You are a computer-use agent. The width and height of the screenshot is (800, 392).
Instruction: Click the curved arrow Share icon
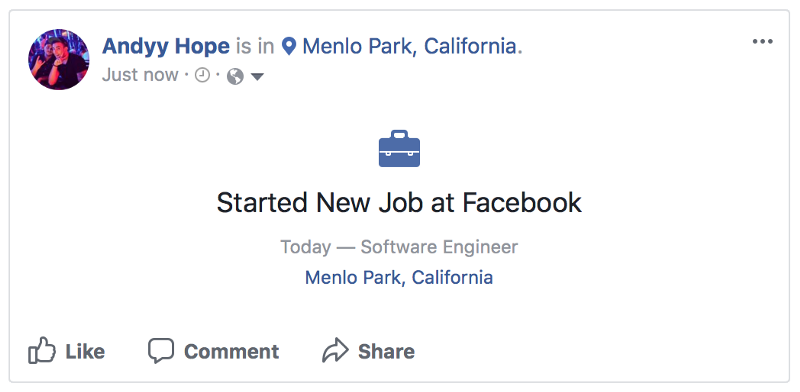[x=335, y=351]
